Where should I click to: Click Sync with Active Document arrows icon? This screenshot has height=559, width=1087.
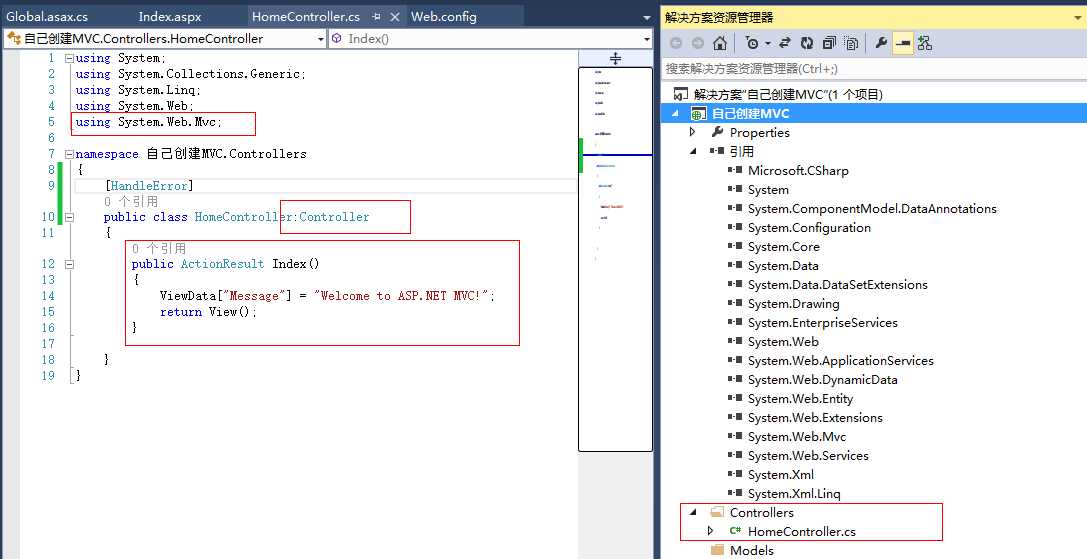point(785,43)
